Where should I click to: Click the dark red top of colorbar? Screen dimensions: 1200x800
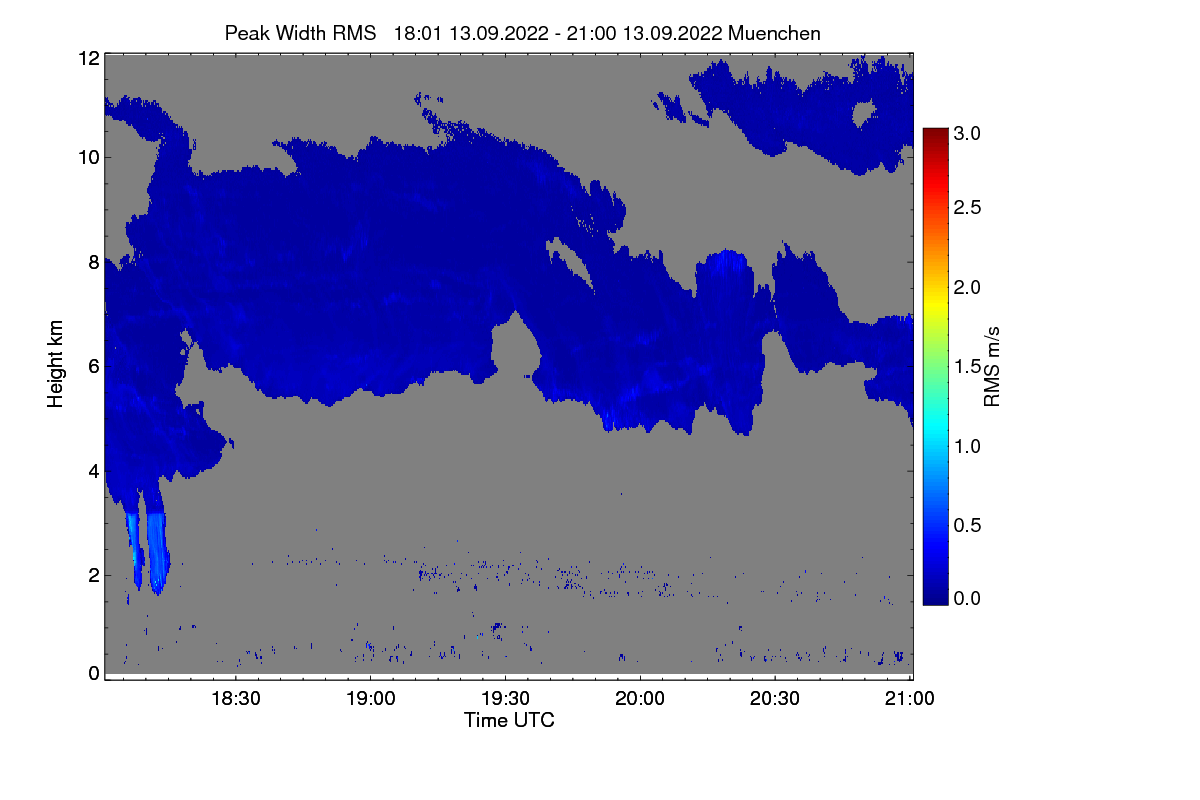pyautogui.click(x=935, y=137)
